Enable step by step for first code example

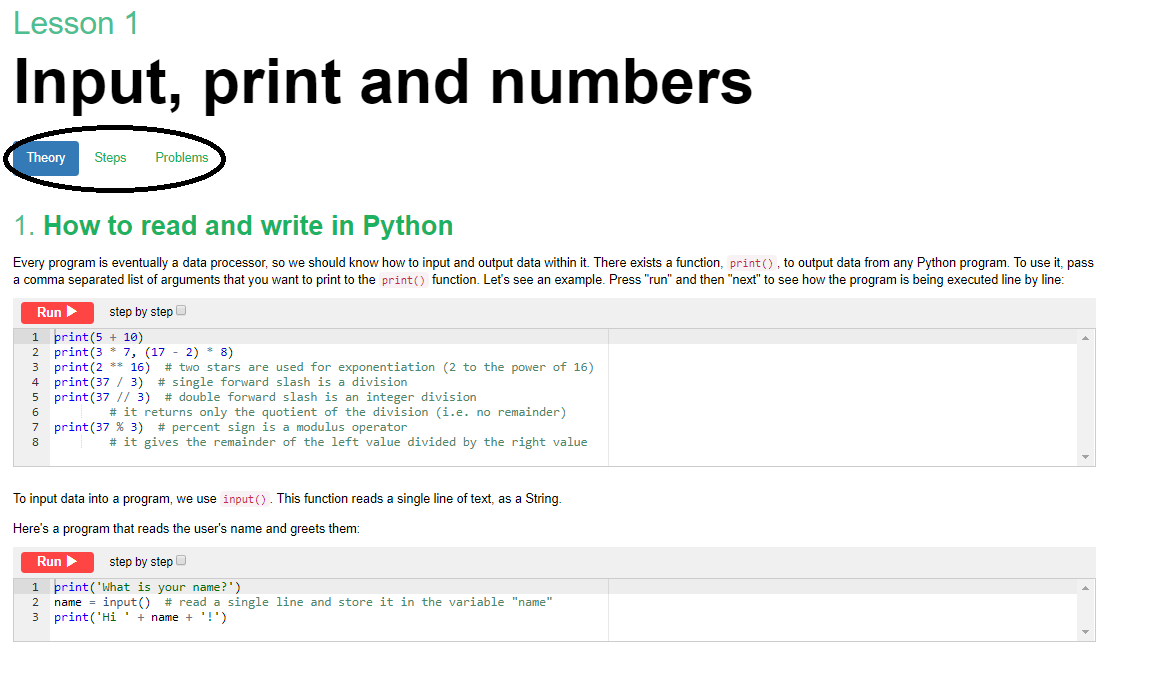pos(181,311)
